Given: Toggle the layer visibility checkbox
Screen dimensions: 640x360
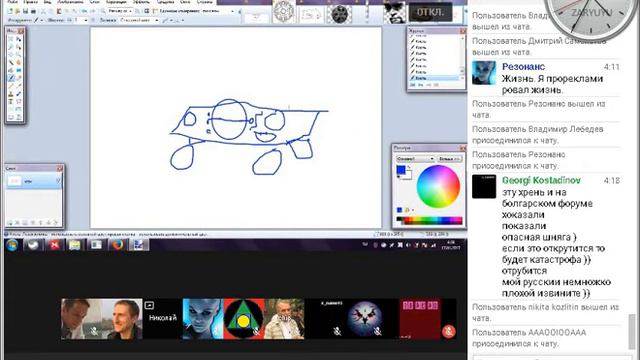Looking at the screenshot, I should (58, 181).
